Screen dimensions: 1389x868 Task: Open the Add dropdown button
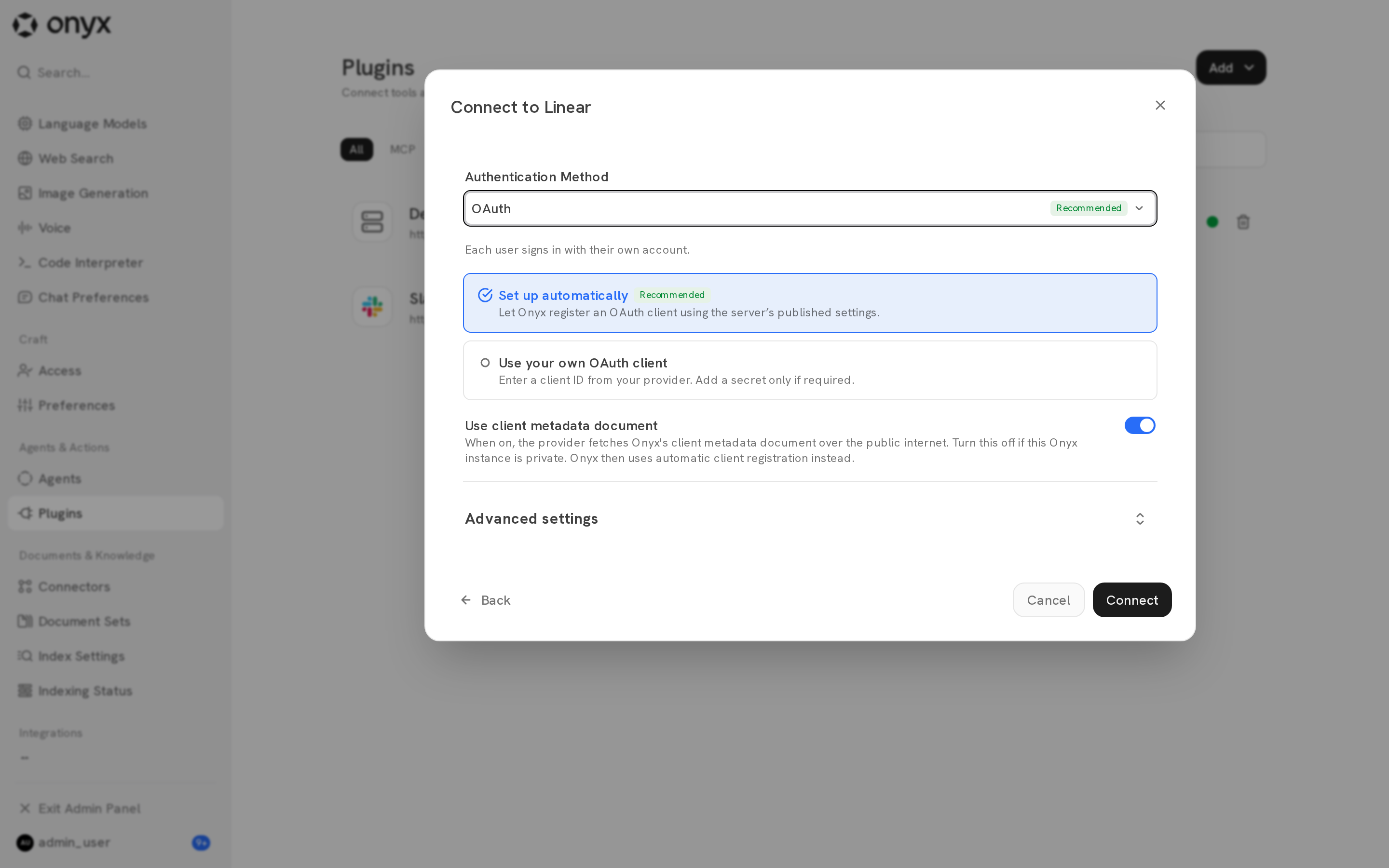coord(1231,68)
